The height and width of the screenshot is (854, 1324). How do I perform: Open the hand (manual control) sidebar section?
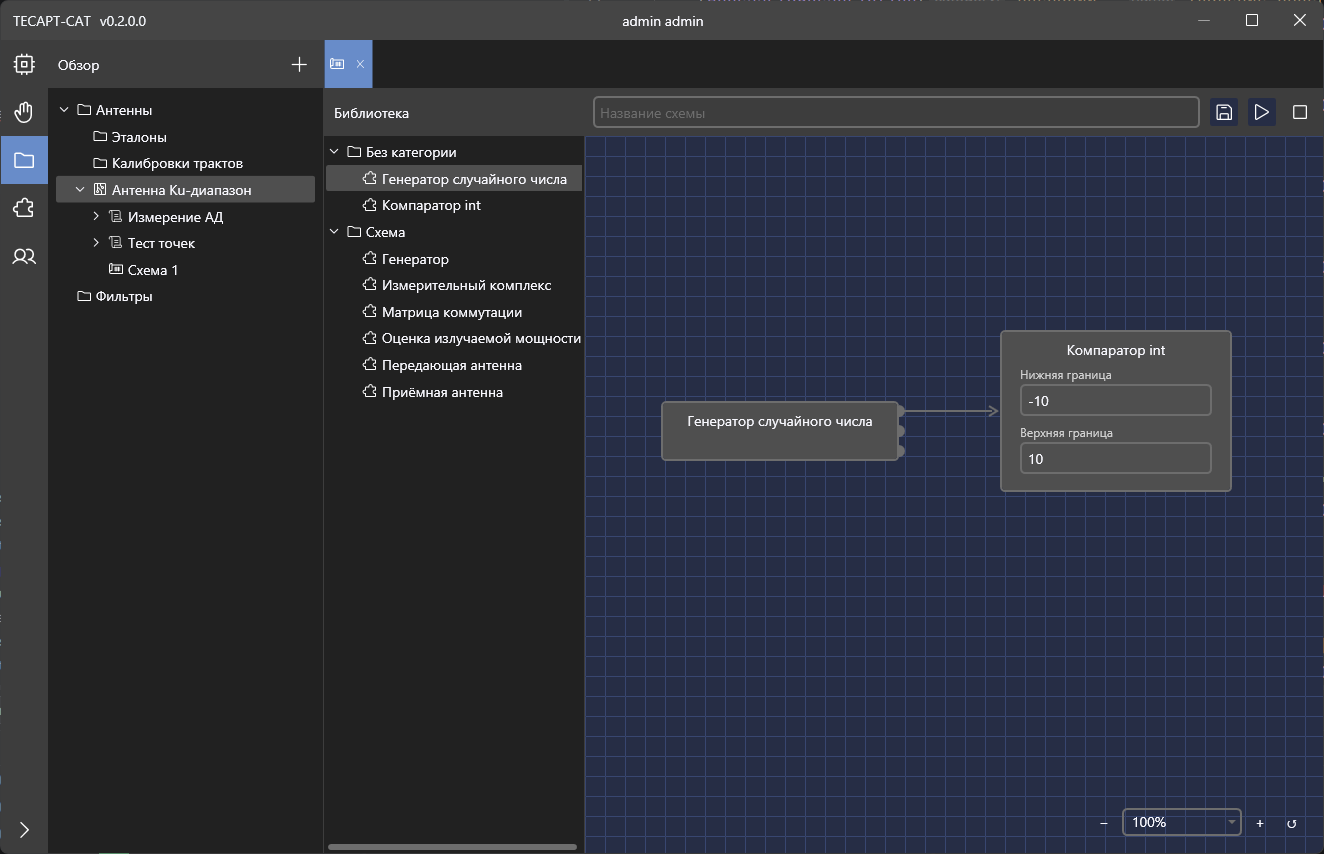pos(24,112)
